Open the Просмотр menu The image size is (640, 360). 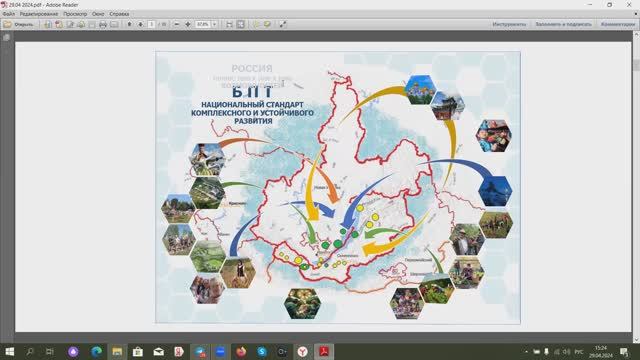75,14
